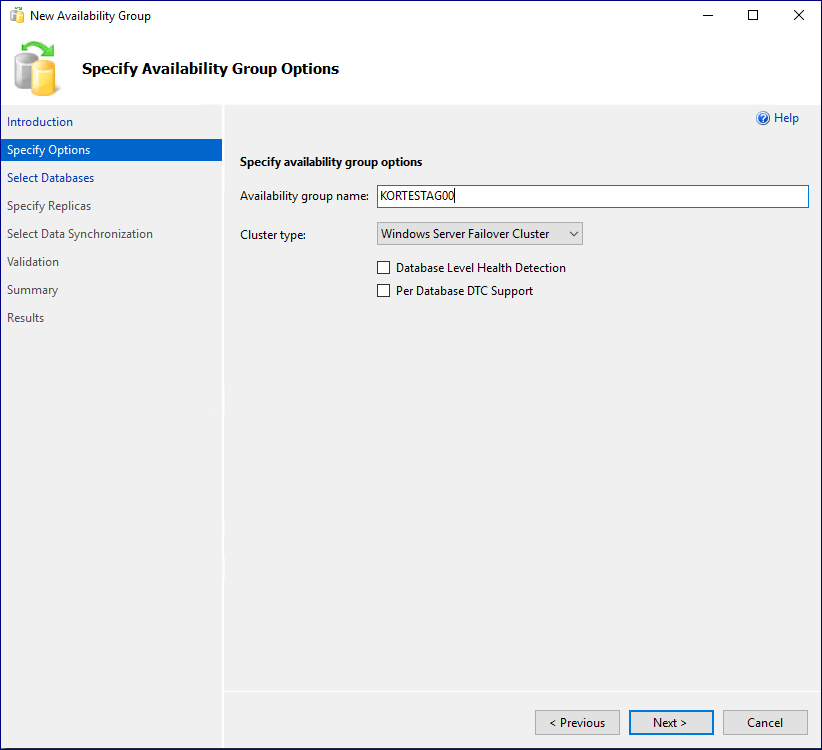Select the Specify Options wizard step

pyautogui.click(x=111, y=150)
